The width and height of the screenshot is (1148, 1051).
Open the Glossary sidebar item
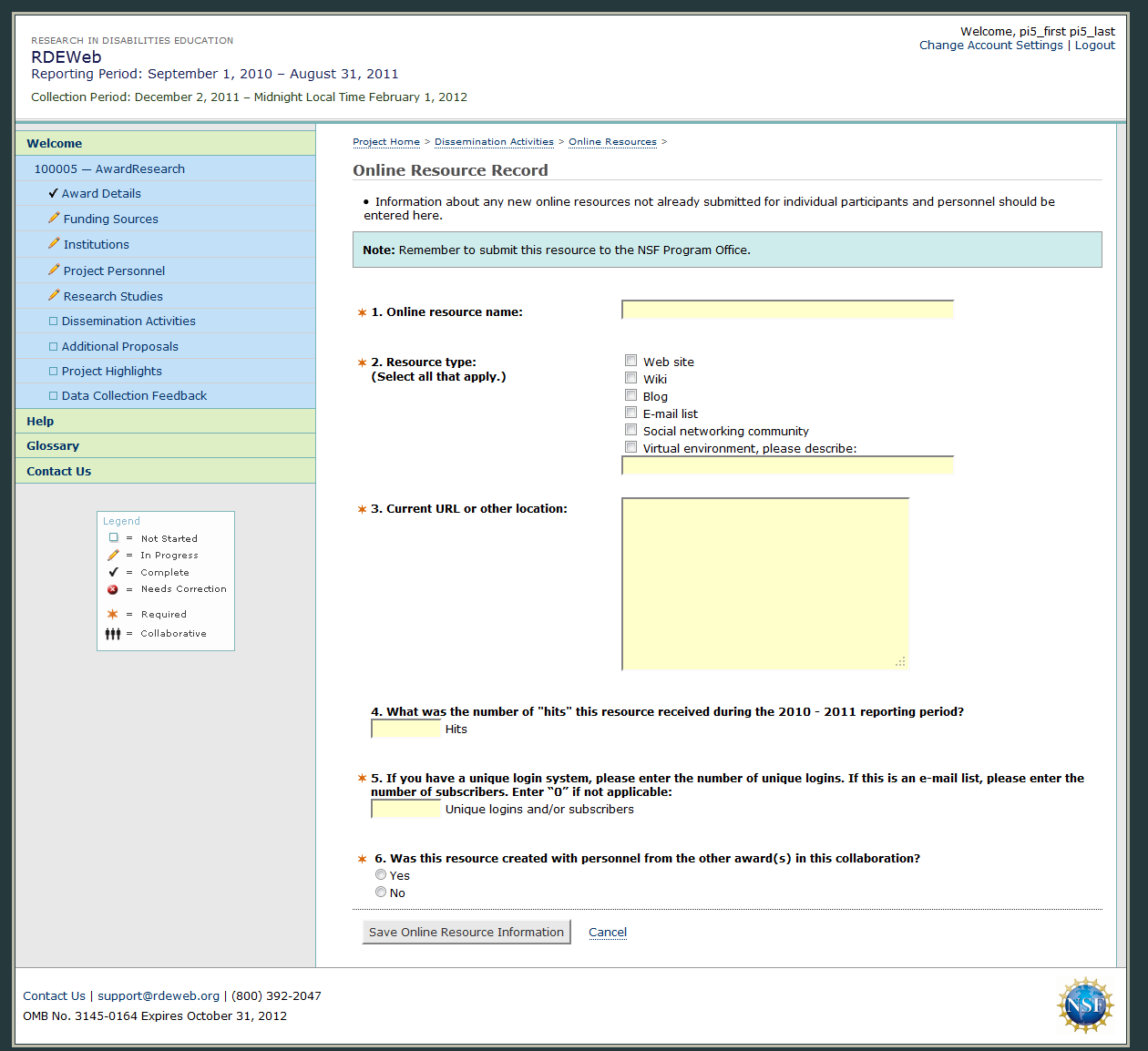(53, 445)
